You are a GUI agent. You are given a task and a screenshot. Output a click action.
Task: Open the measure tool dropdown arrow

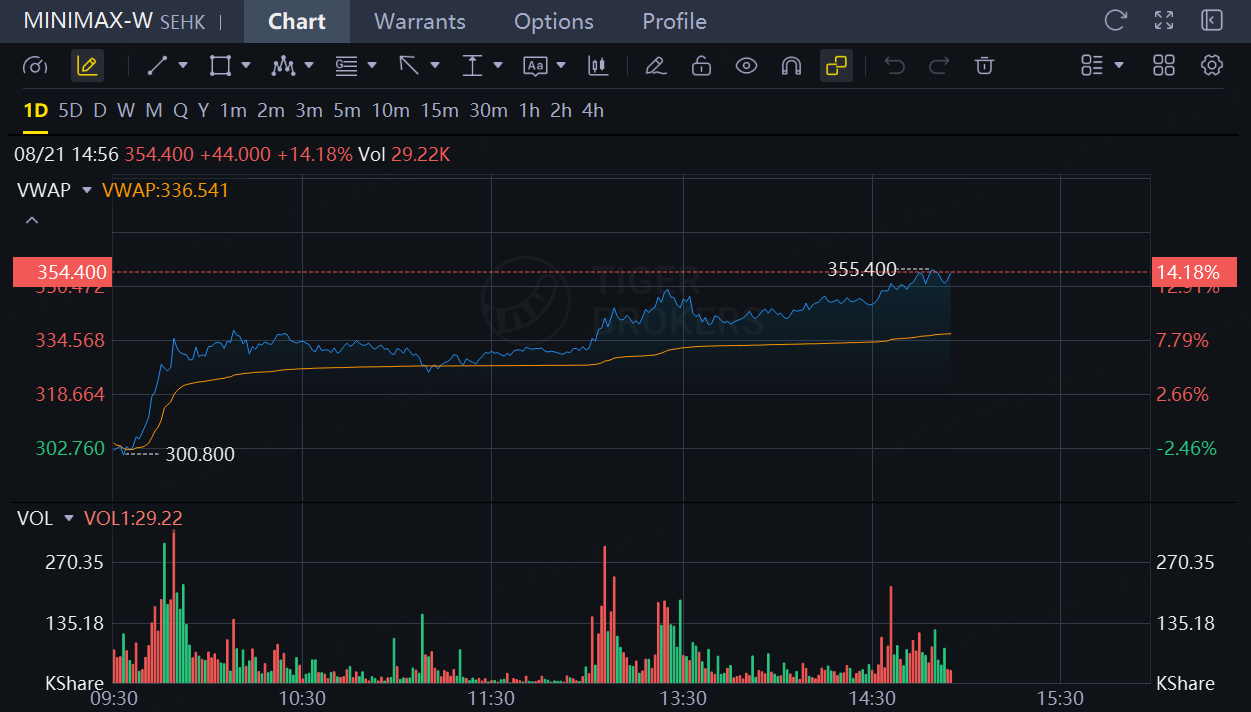498,66
